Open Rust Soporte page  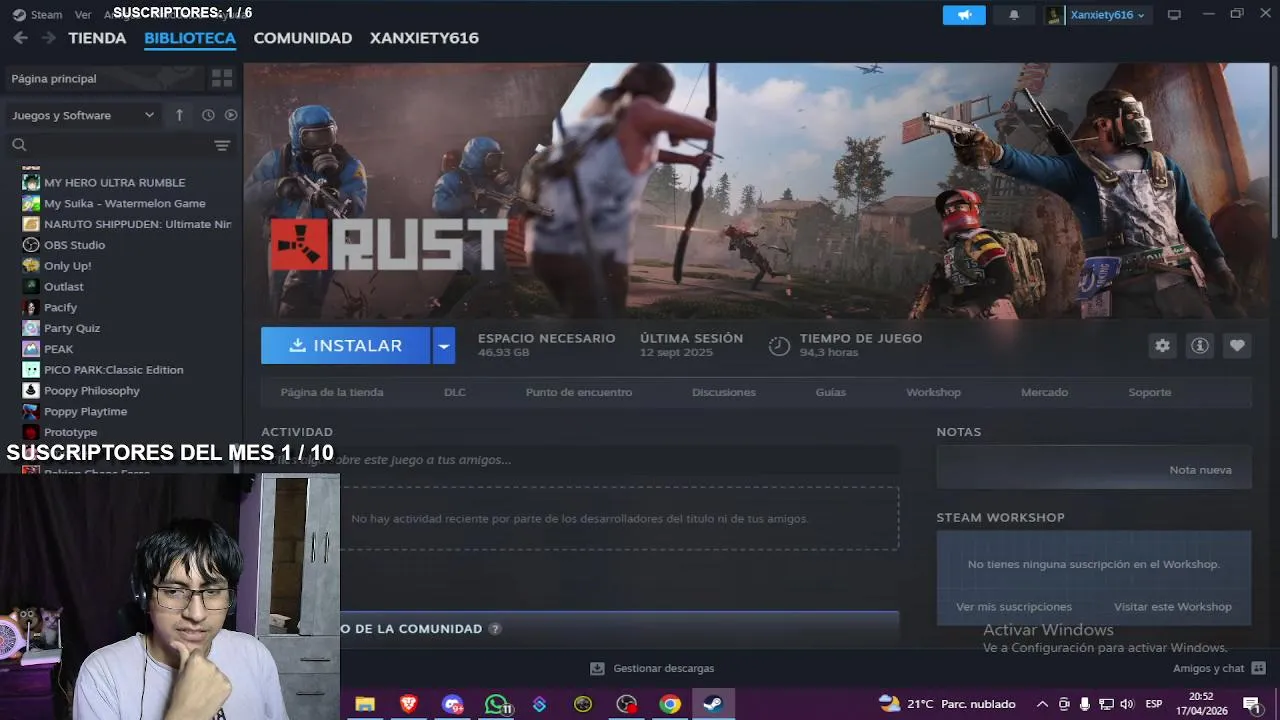1150,392
